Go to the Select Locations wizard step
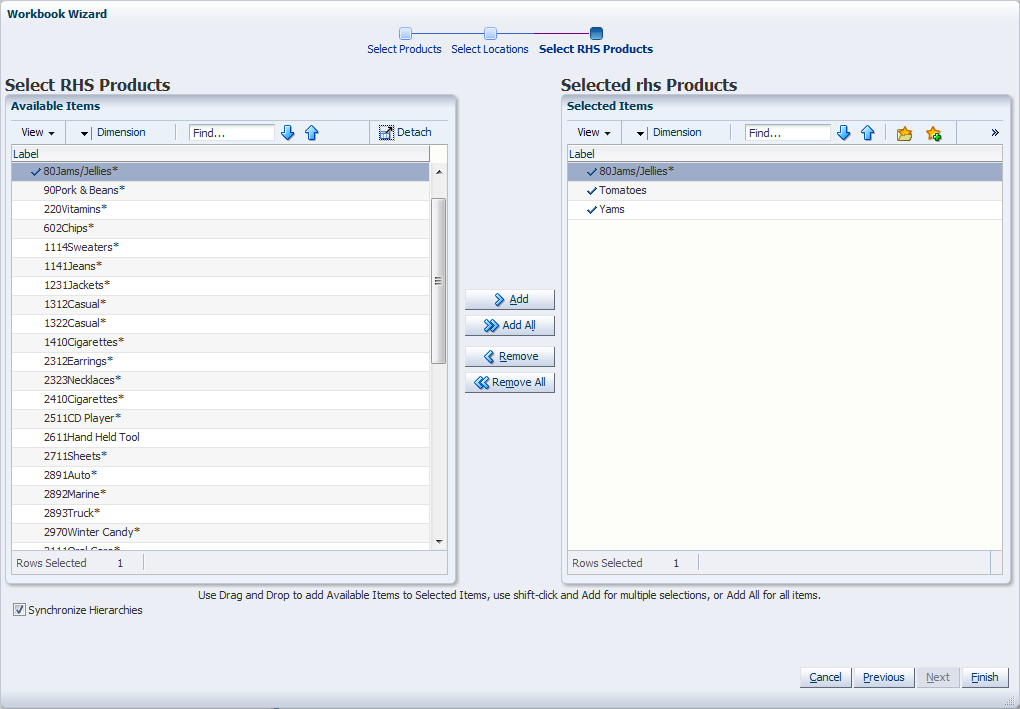The width and height of the screenshot is (1020, 709). pyautogui.click(x=490, y=42)
